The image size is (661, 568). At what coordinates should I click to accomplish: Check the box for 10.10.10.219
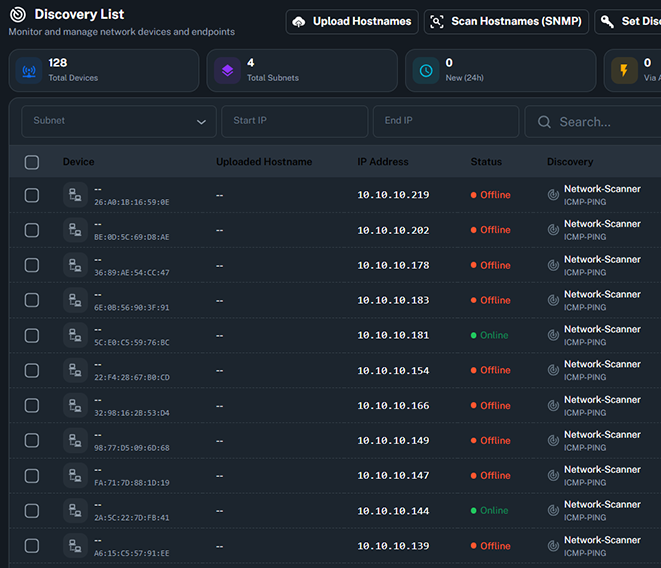32,195
